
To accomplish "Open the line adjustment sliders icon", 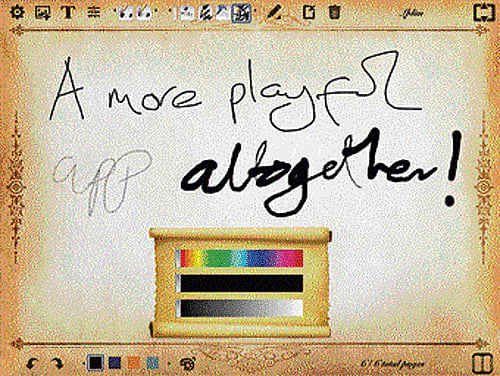I will pos(94,13).
